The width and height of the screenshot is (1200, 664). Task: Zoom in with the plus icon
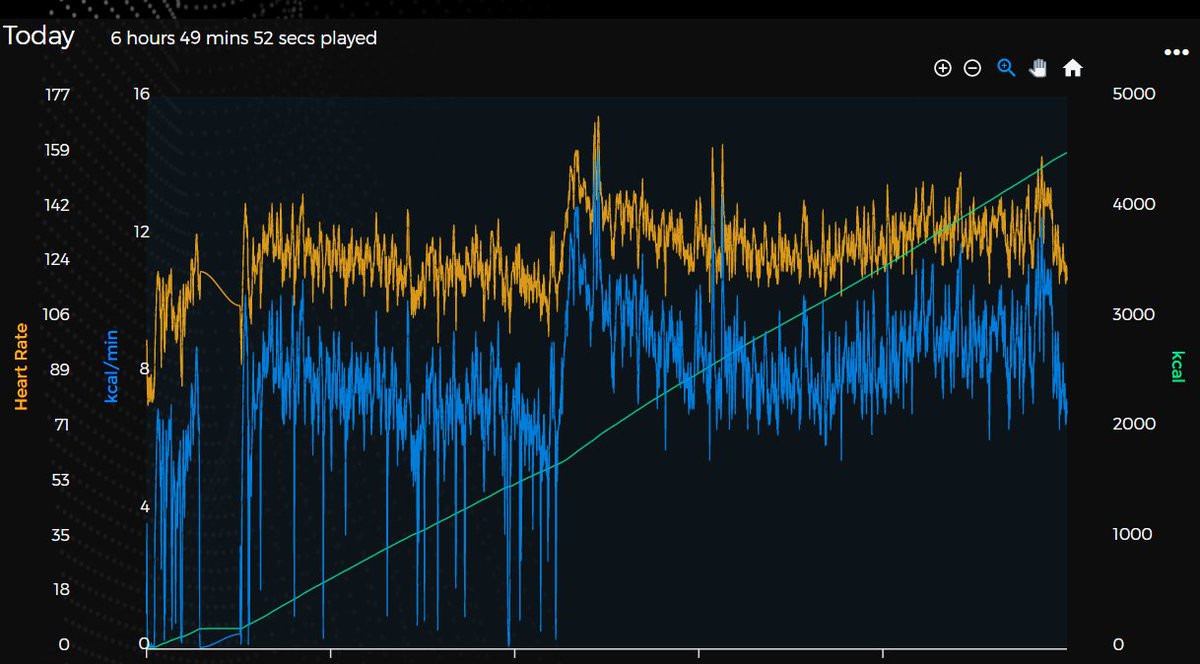point(942,67)
